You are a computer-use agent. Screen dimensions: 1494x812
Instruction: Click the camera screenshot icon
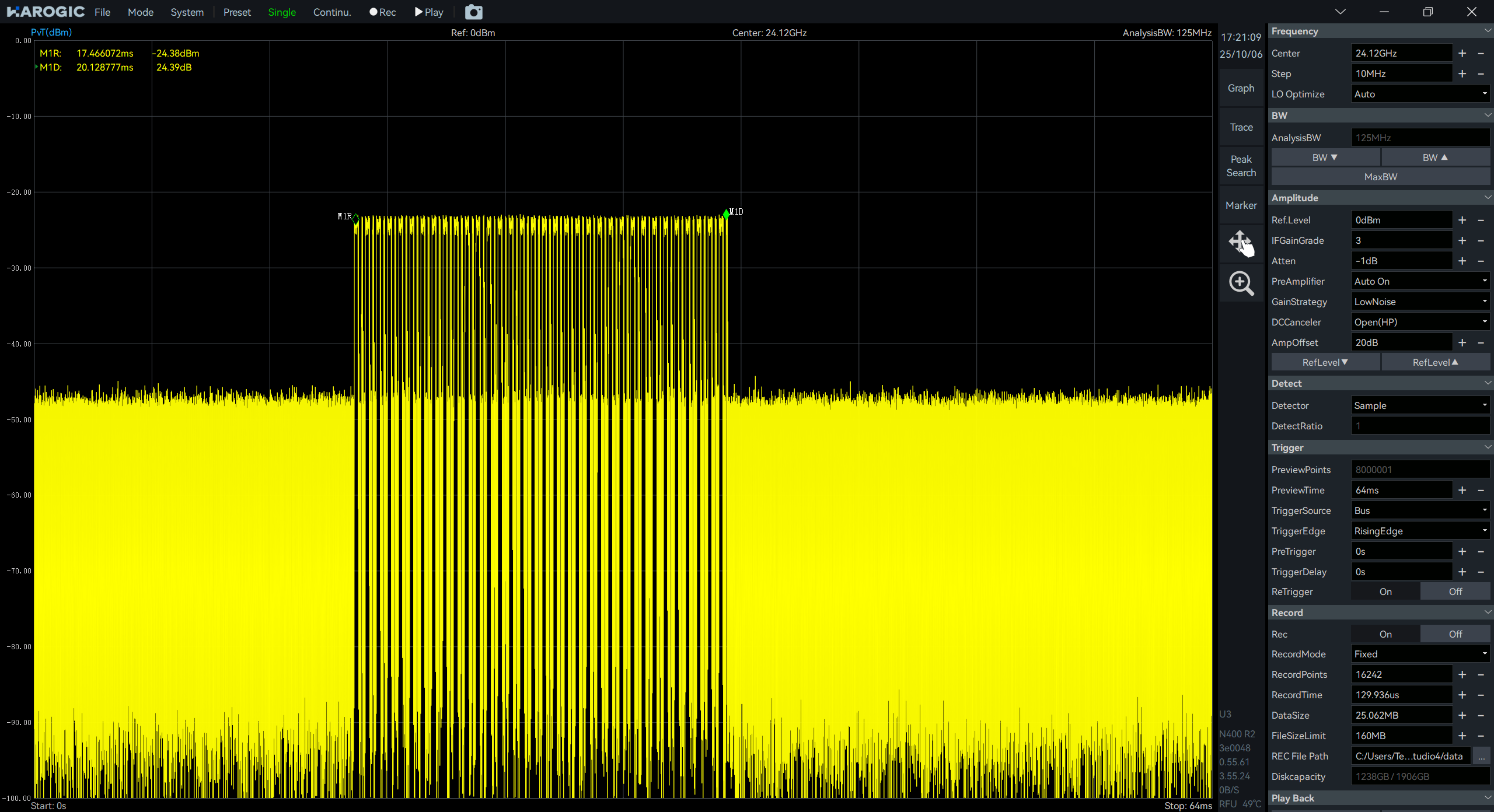[473, 12]
